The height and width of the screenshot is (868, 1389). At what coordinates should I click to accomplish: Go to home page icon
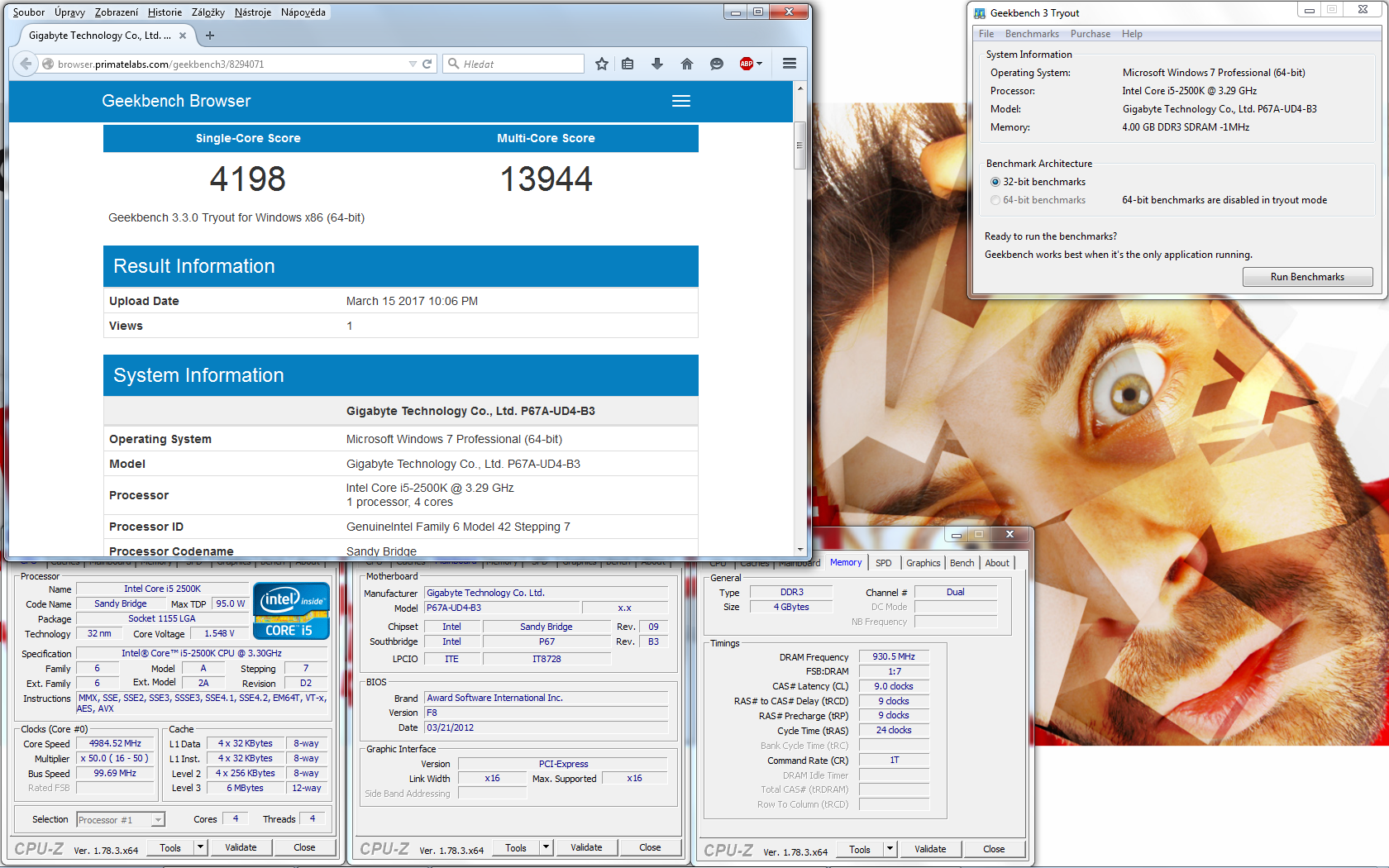(x=687, y=64)
